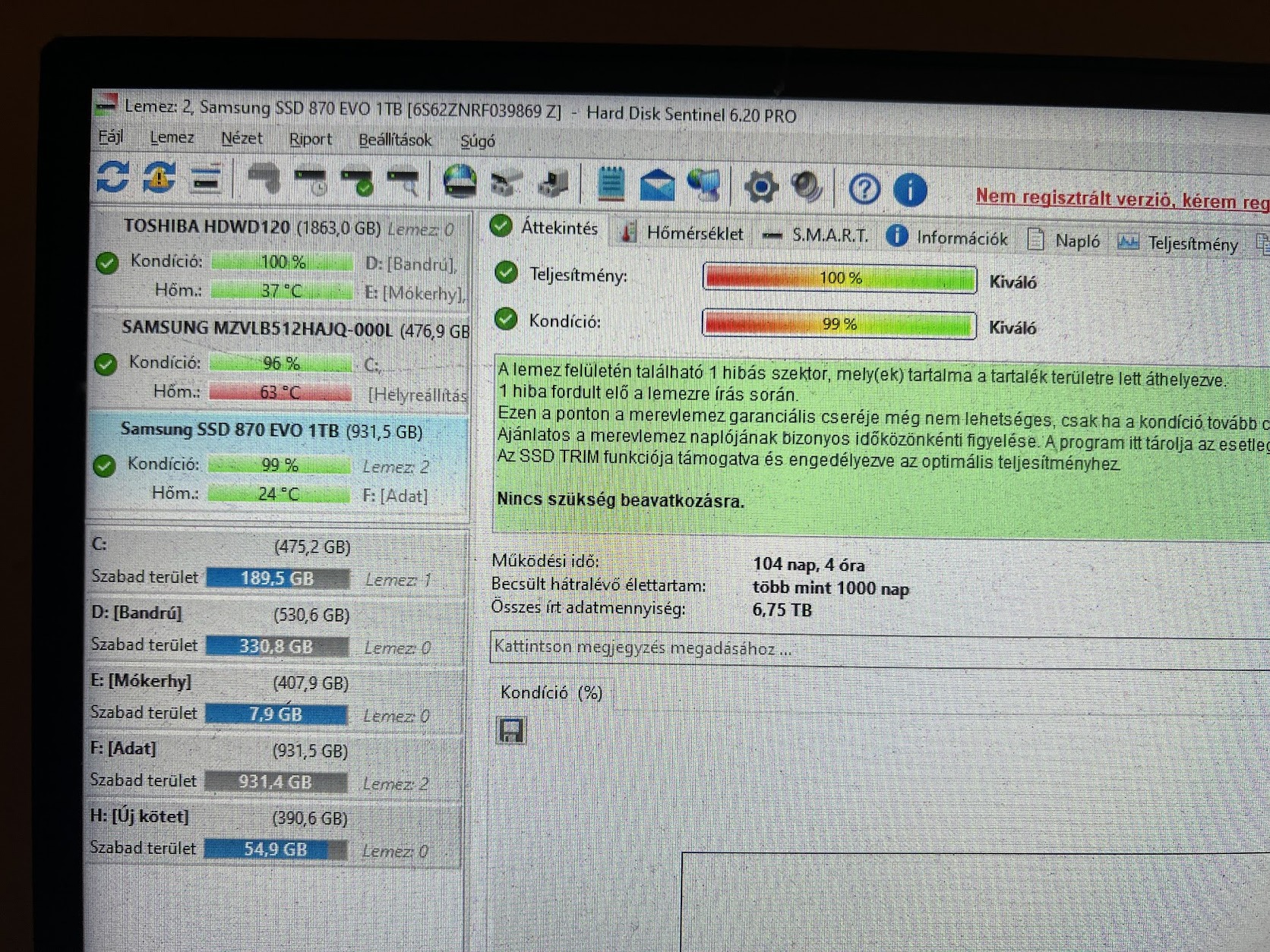The width and height of the screenshot is (1270, 952).
Task: Open the Beállítások menu
Action: click(x=395, y=140)
